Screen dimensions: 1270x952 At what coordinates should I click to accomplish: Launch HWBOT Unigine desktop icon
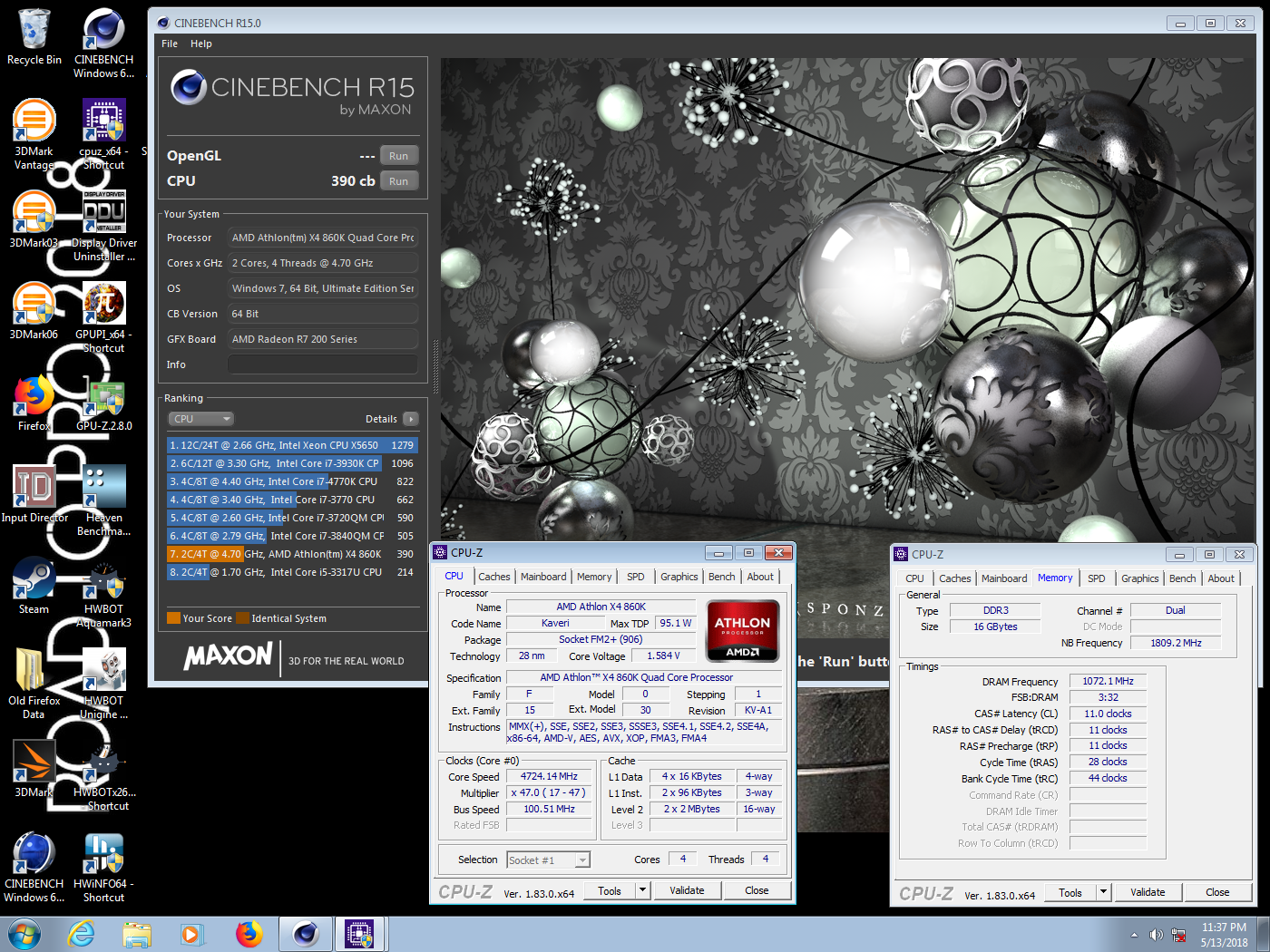point(103,684)
